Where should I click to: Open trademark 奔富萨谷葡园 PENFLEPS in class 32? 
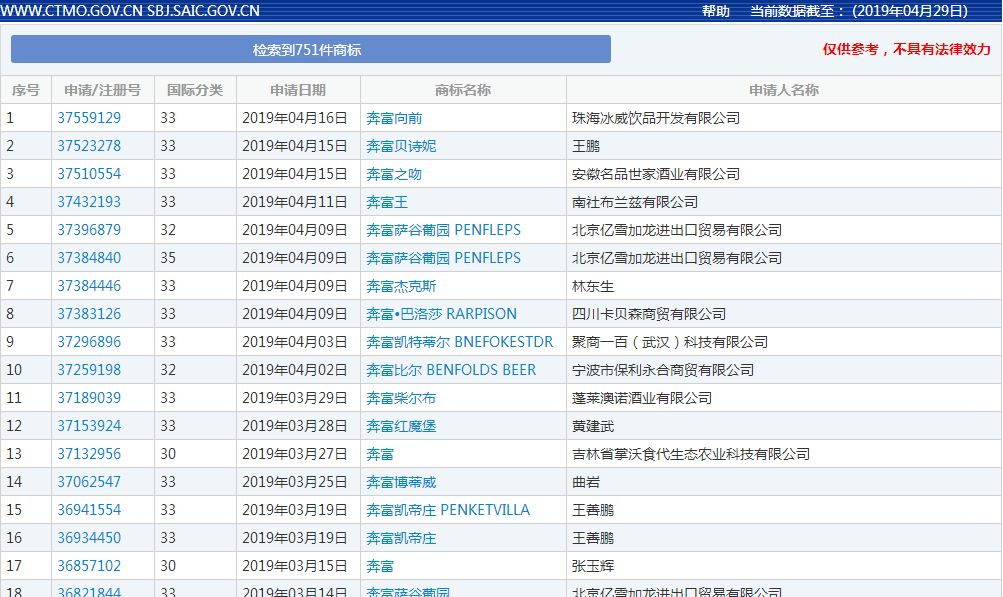(x=444, y=229)
